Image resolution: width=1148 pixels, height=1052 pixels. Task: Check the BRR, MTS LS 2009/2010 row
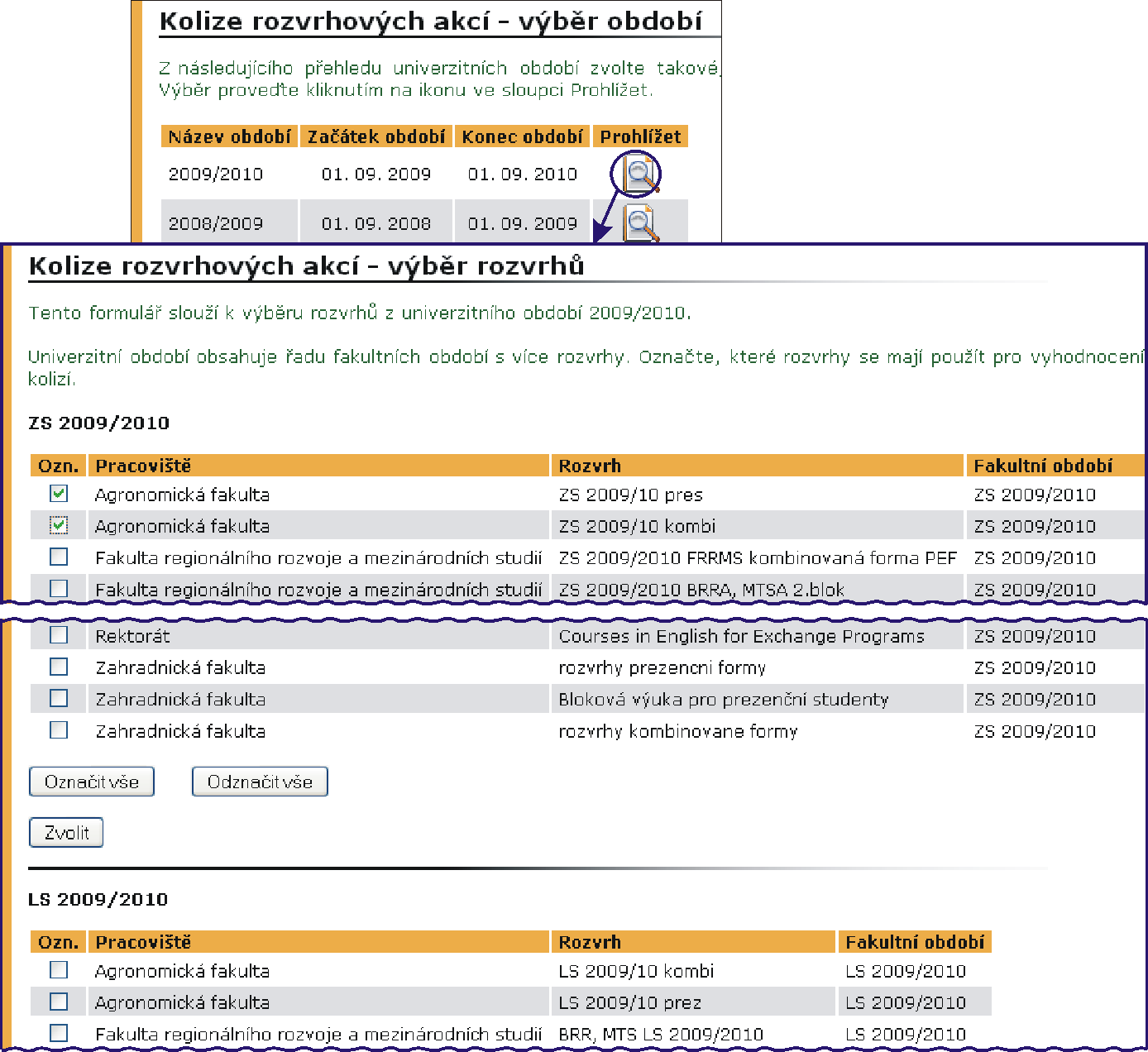59,1033
